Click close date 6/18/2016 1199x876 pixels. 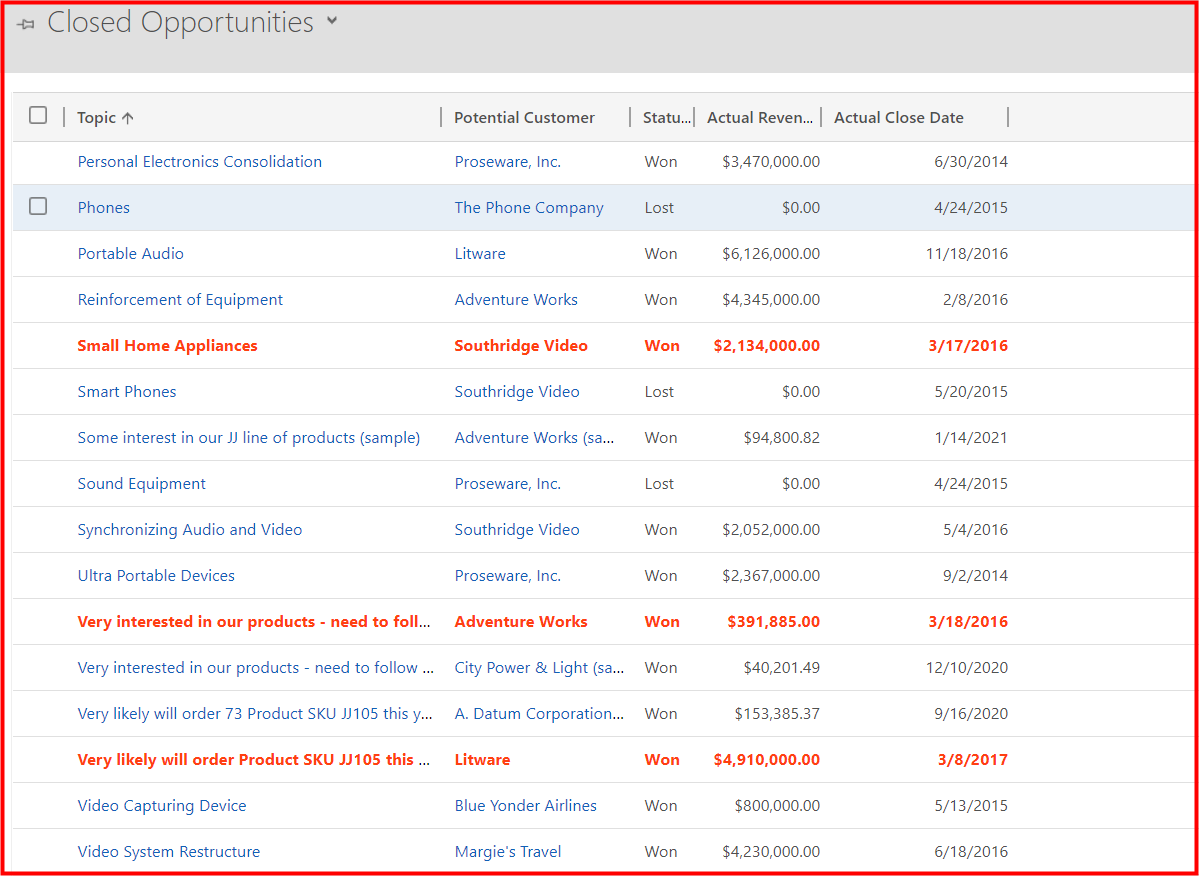971,852
